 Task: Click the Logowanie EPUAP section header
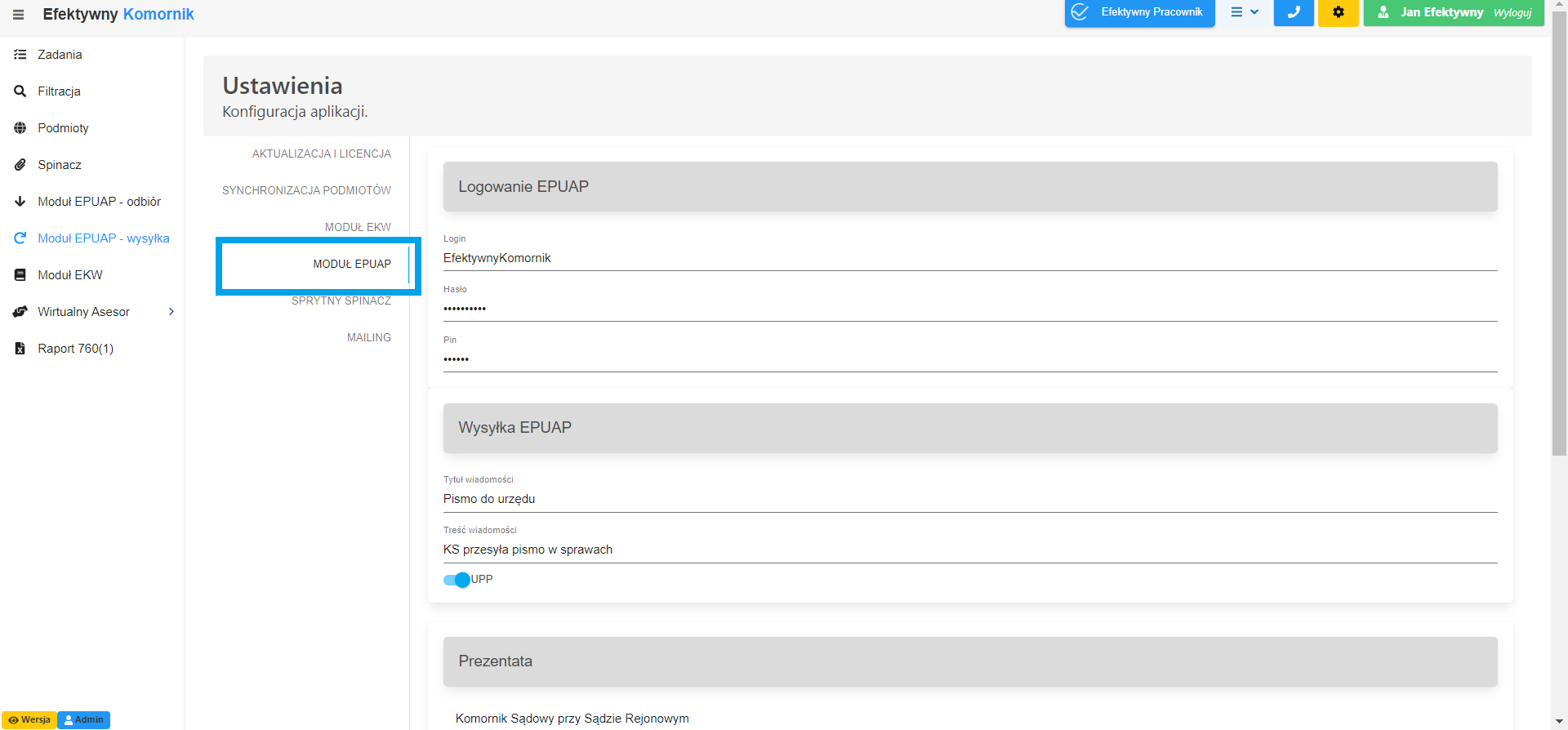(x=970, y=187)
